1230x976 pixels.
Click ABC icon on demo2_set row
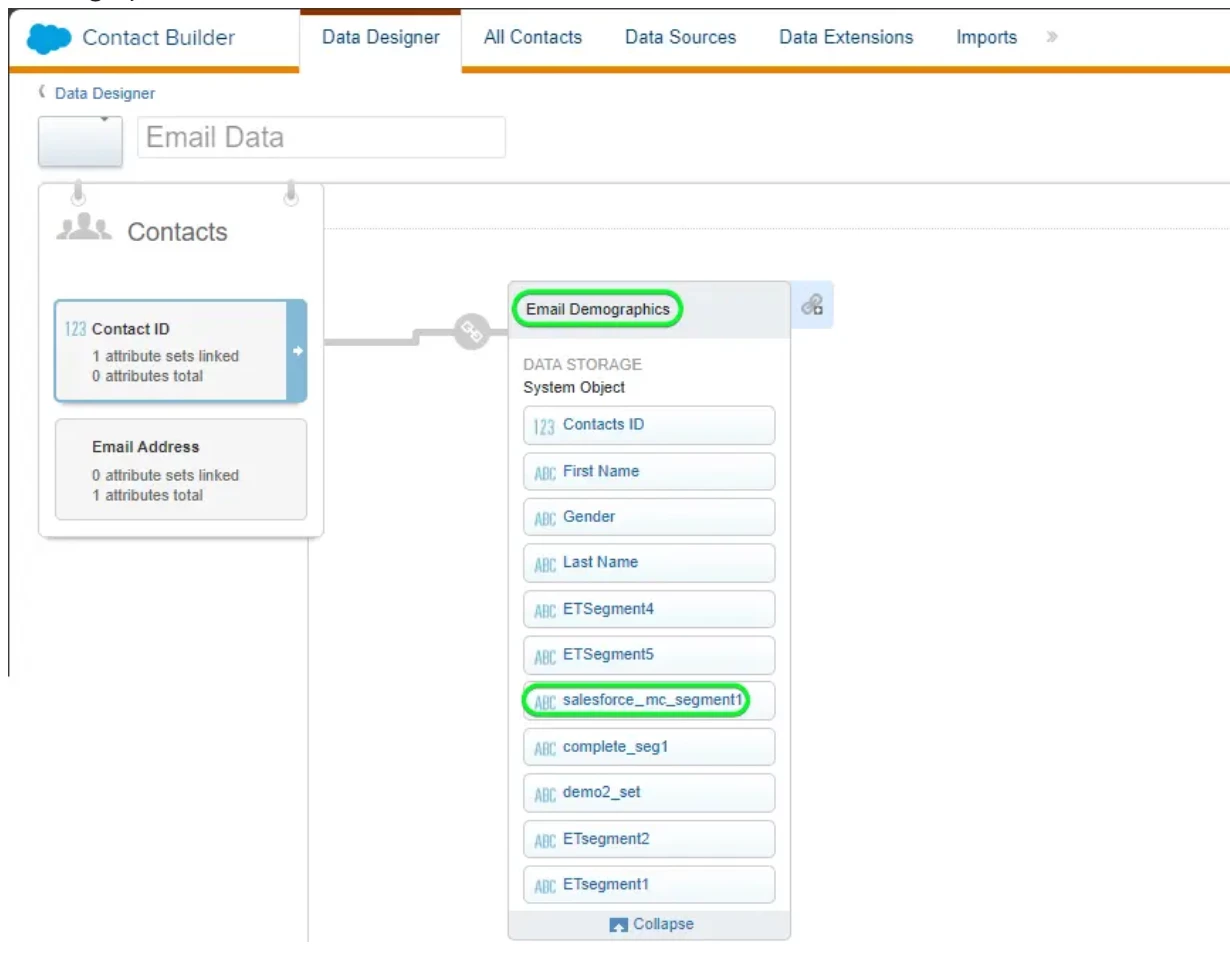[x=545, y=795]
